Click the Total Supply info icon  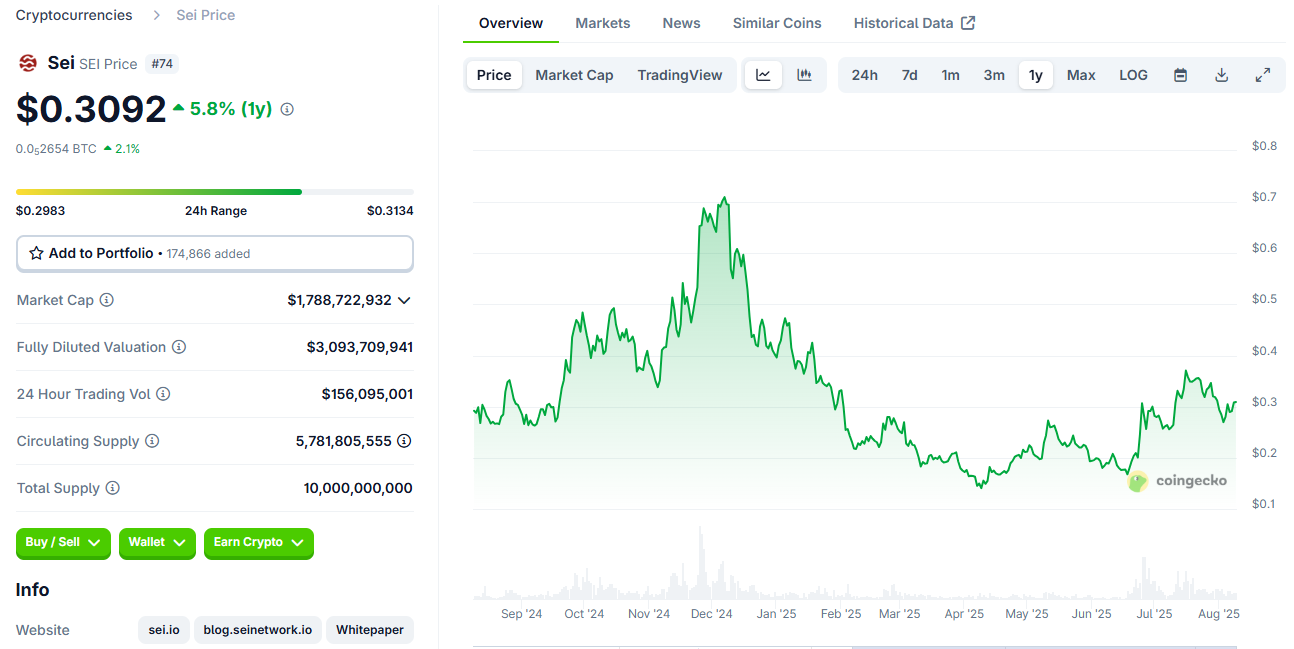pos(113,488)
